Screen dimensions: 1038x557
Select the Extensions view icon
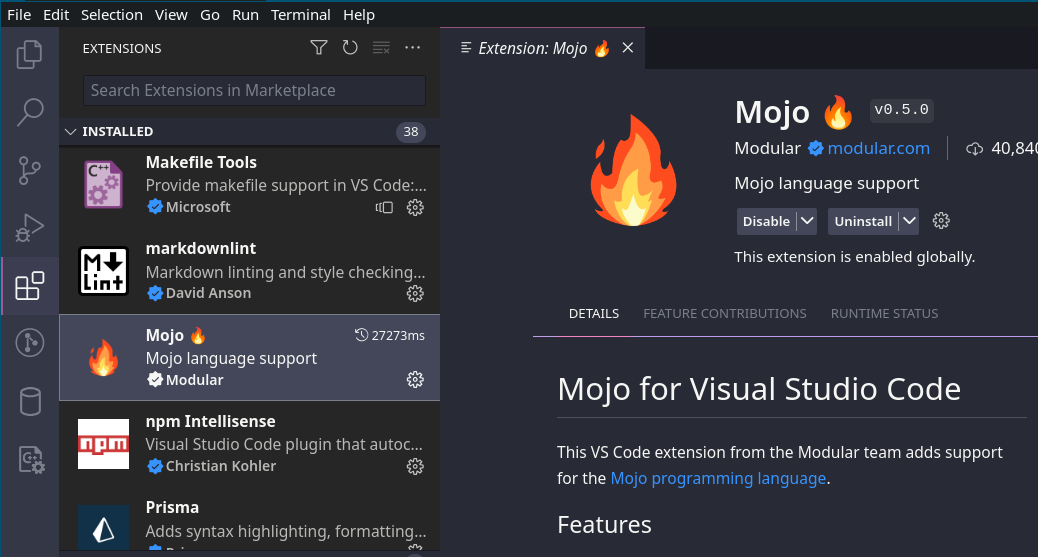coord(29,285)
